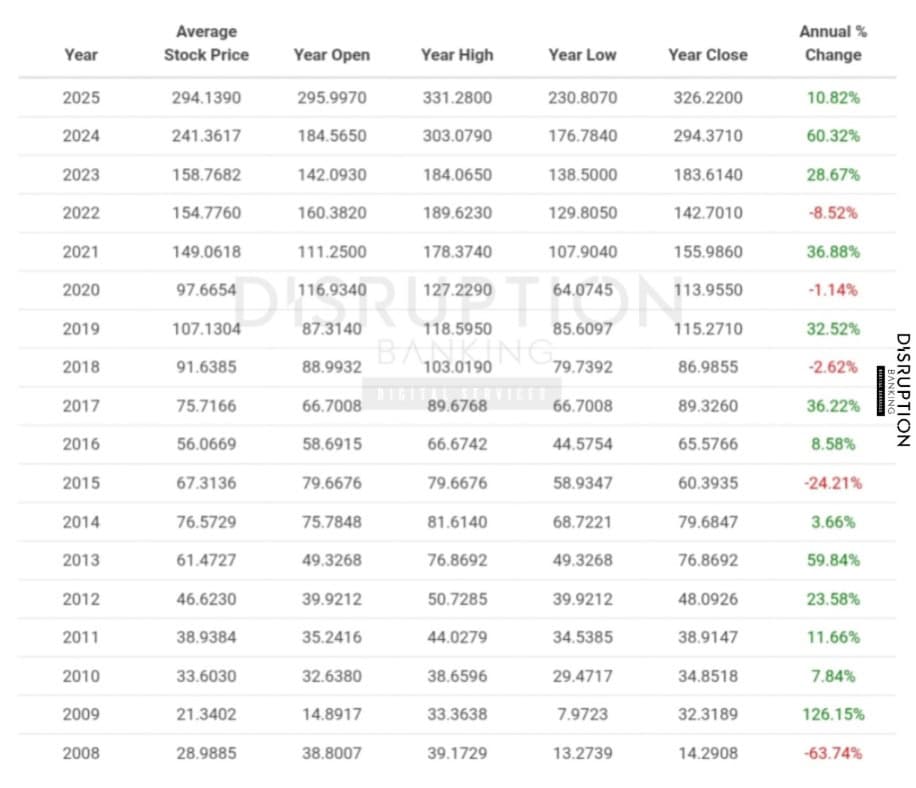Sort by the Year column header

point(81,55)
